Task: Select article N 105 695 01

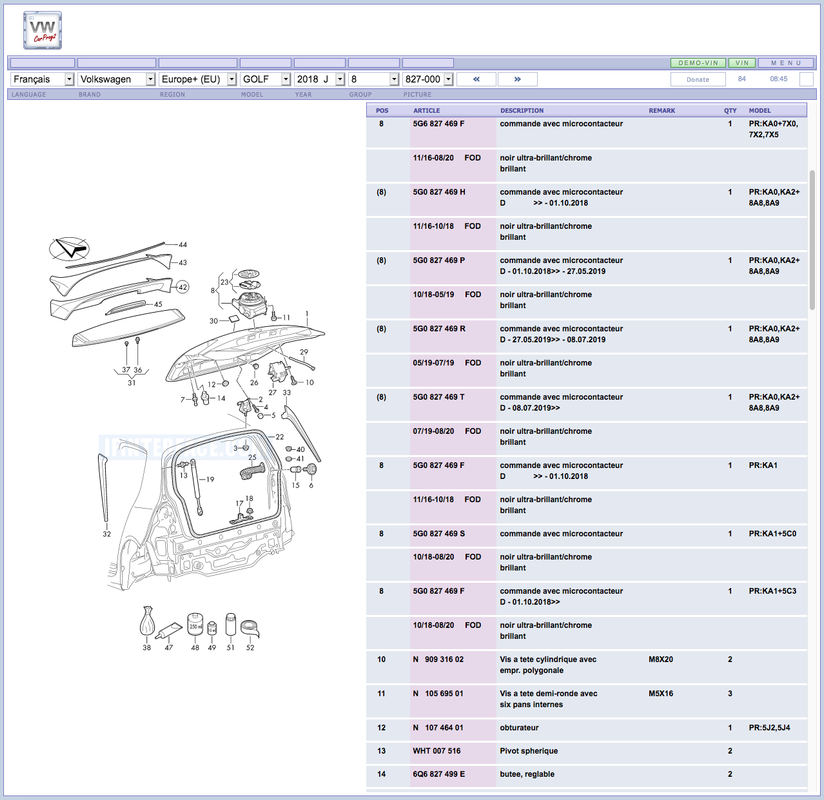Action: [x=438, y=693]
